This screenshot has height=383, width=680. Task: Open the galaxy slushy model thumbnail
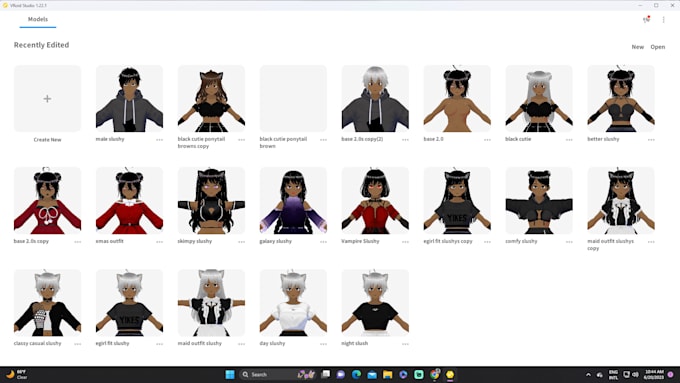293,200
